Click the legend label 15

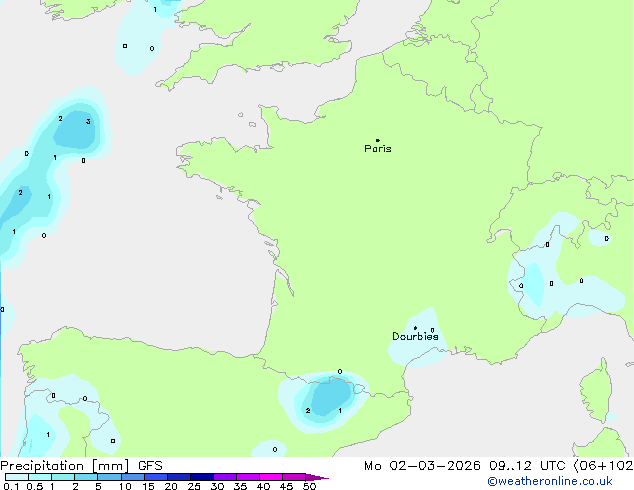click(148, 486)
